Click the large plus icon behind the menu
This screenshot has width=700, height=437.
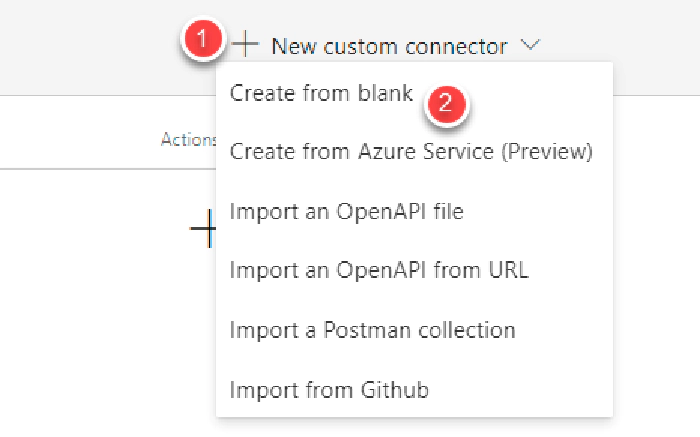tap(203, 228)
